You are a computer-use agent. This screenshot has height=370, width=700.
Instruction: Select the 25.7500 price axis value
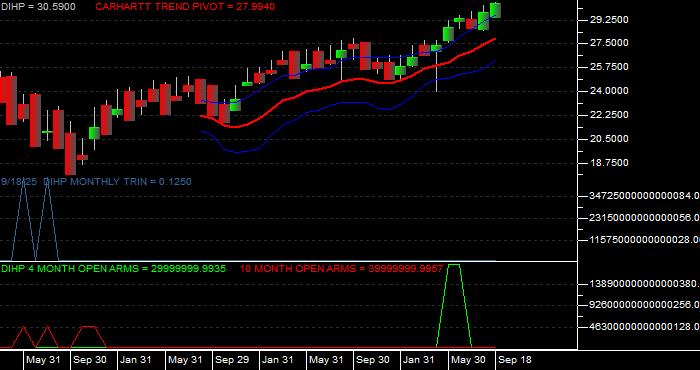pos(609,67)
